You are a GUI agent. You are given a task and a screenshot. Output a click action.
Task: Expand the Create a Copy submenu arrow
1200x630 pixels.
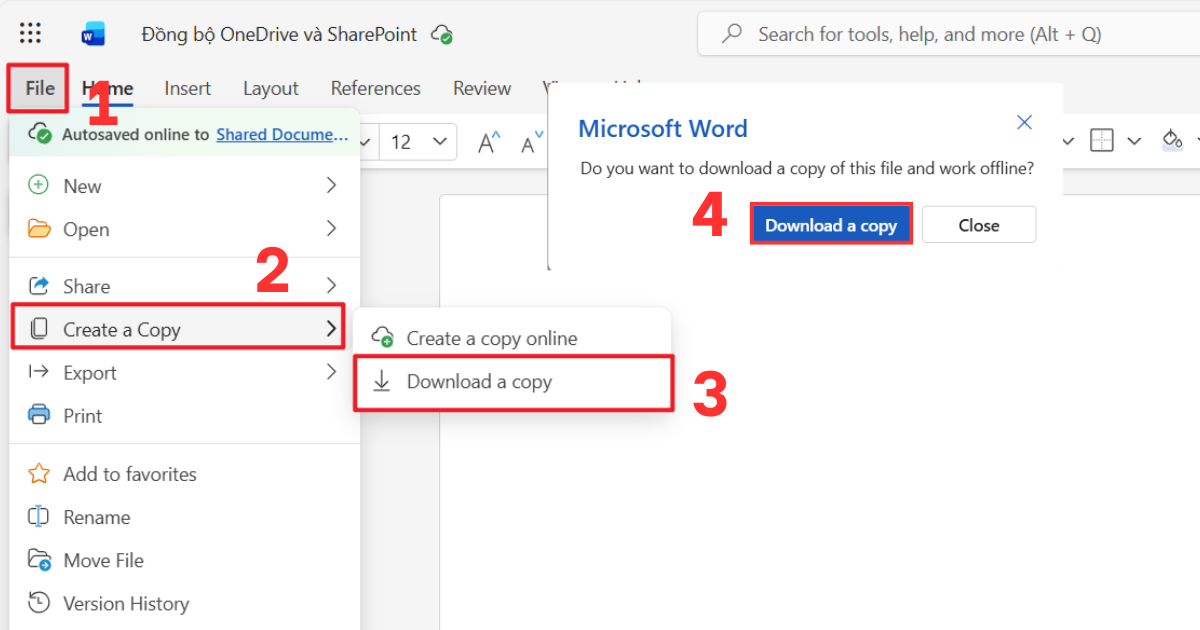pos(331,328)
